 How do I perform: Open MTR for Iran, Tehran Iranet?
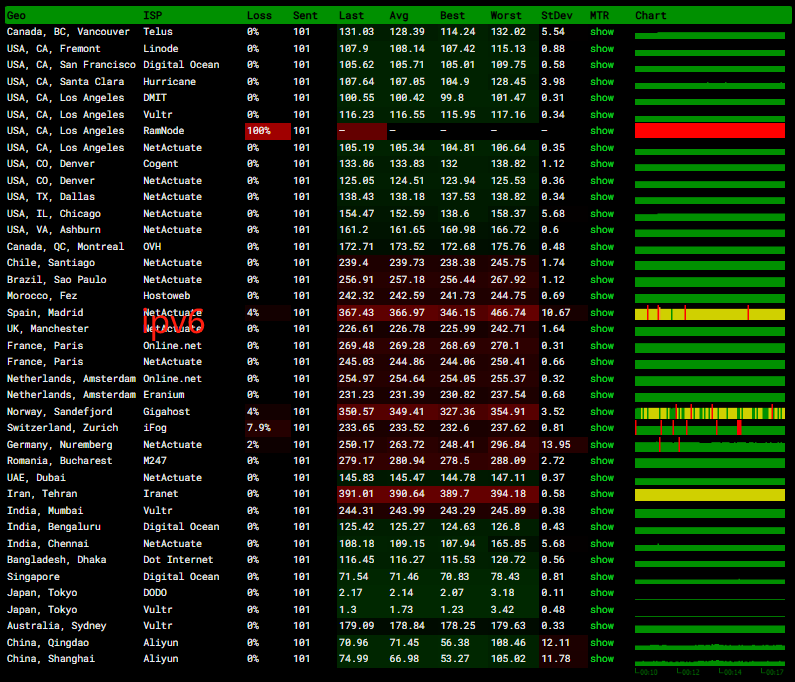point(602,494)
